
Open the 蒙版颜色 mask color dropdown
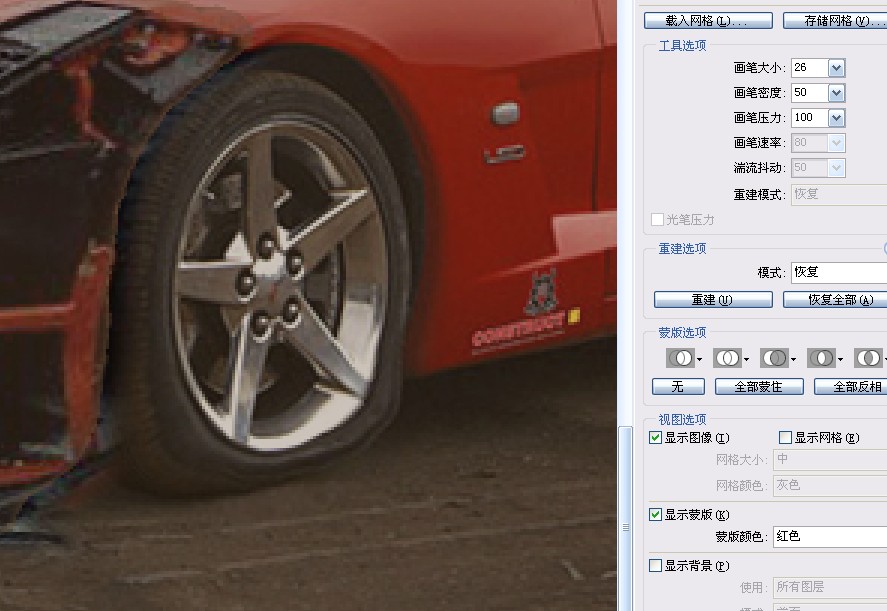tap(830, 536)
